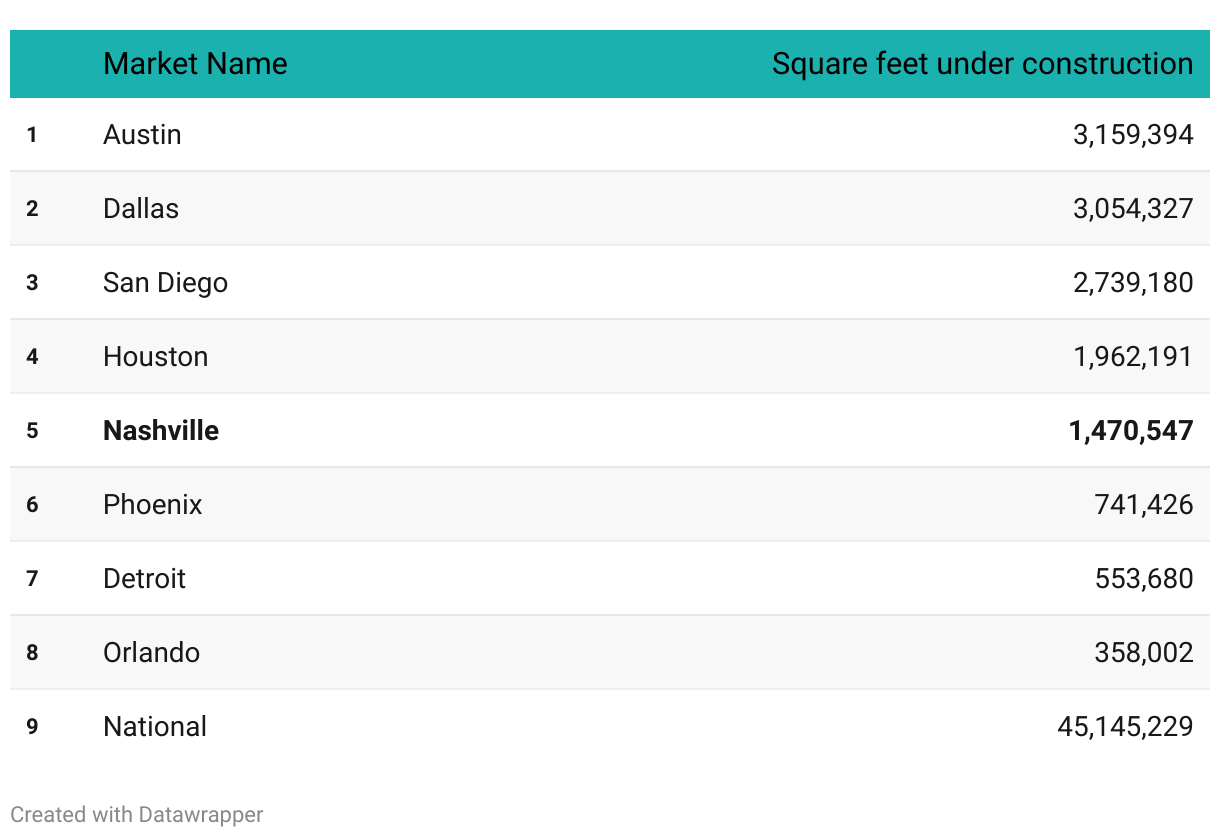The height and width of the screenshot is (838, 1220).
Task: Click the Orlando market name
Action: (x=151, y=653)
